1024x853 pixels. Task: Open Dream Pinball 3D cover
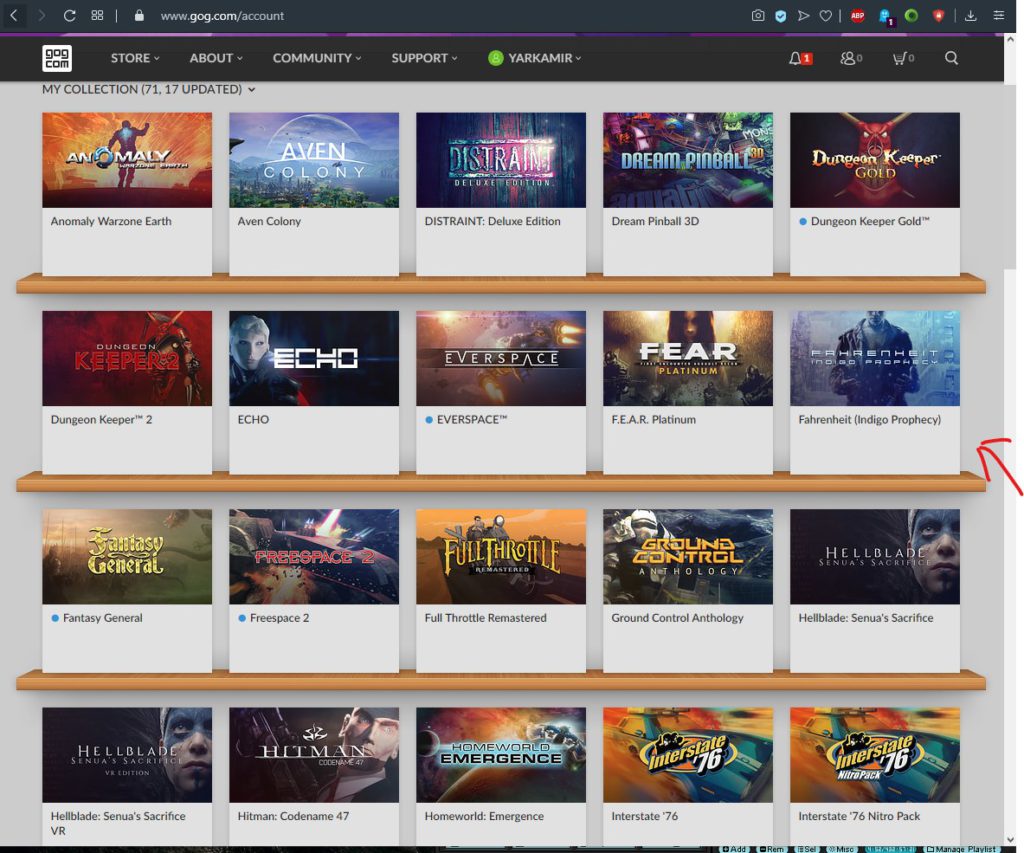click(x=688, y=160)
